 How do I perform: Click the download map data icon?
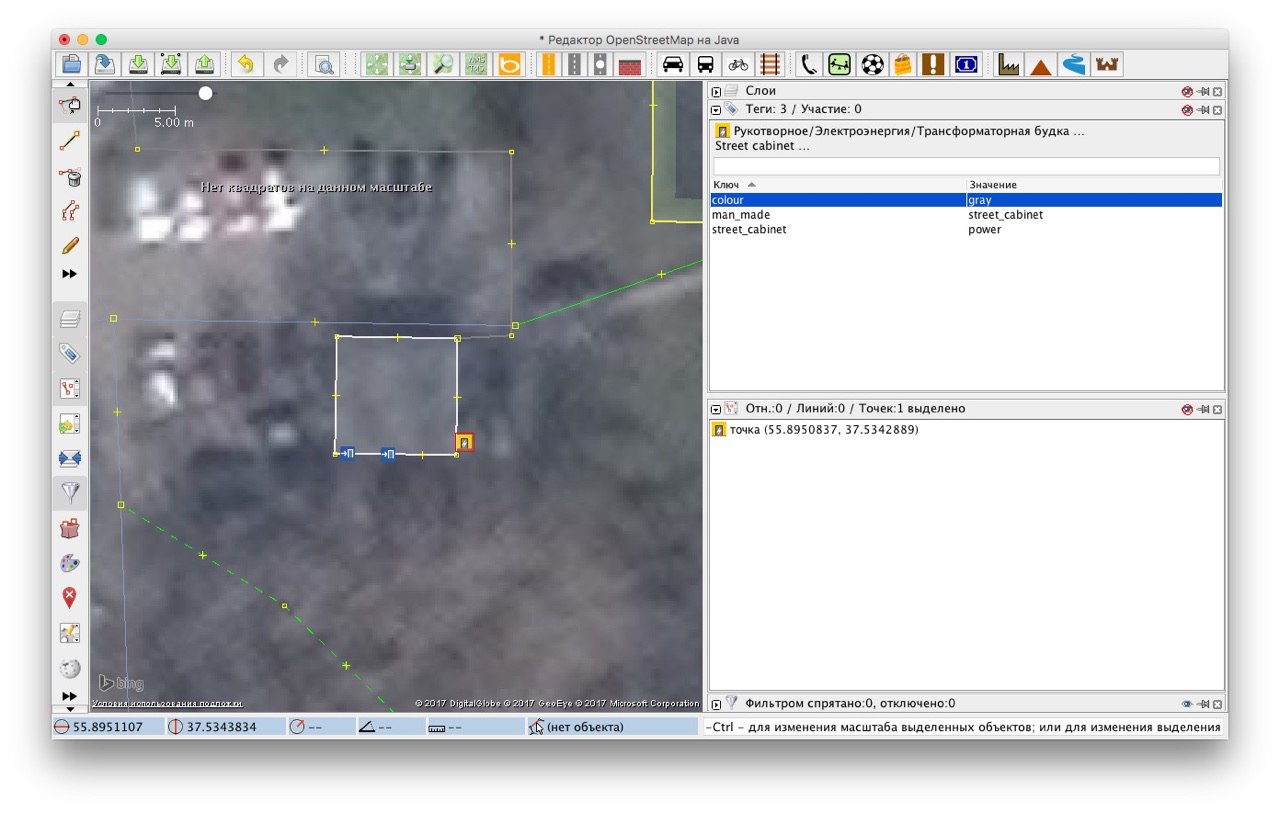(139, 64)
